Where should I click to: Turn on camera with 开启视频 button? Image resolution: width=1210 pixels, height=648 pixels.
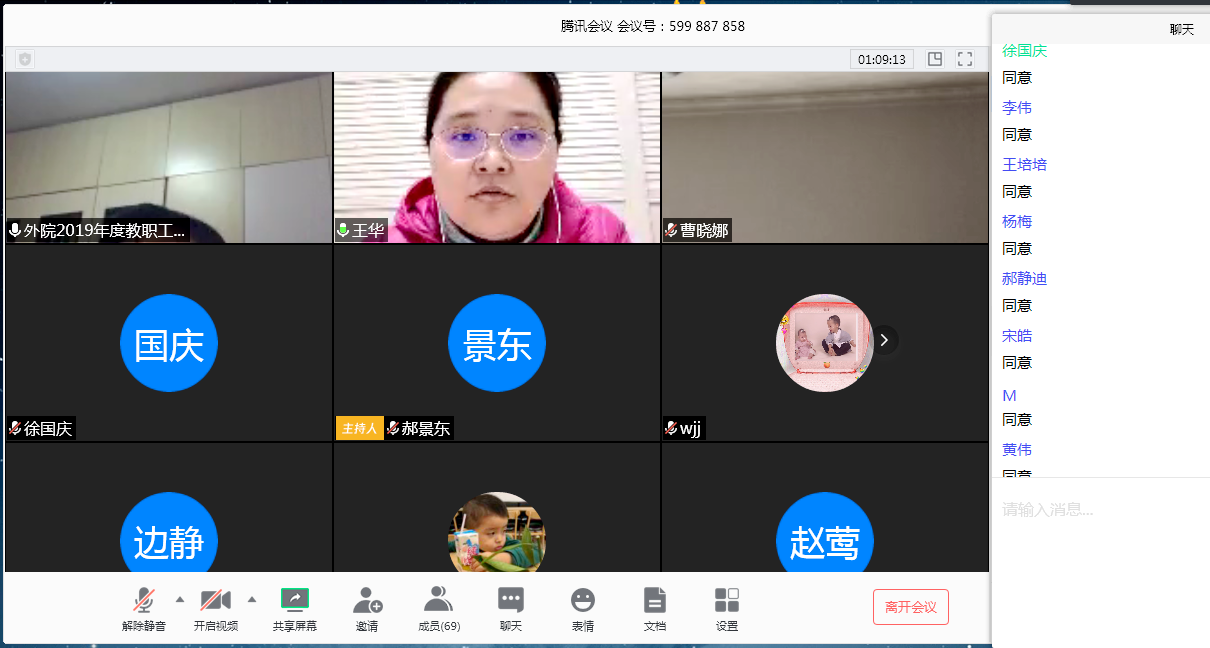pos(216,602)
